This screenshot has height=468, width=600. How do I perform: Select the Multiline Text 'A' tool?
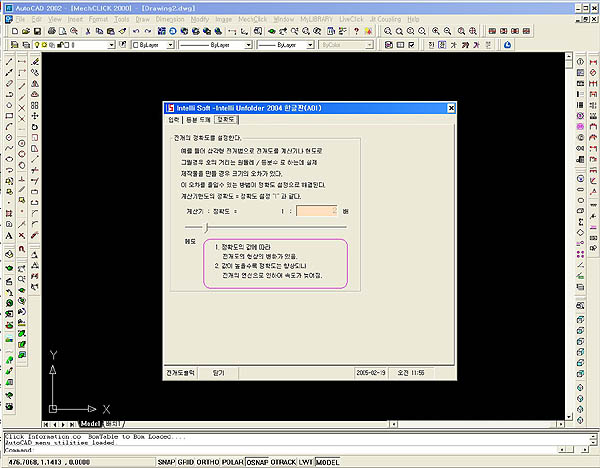9,235
